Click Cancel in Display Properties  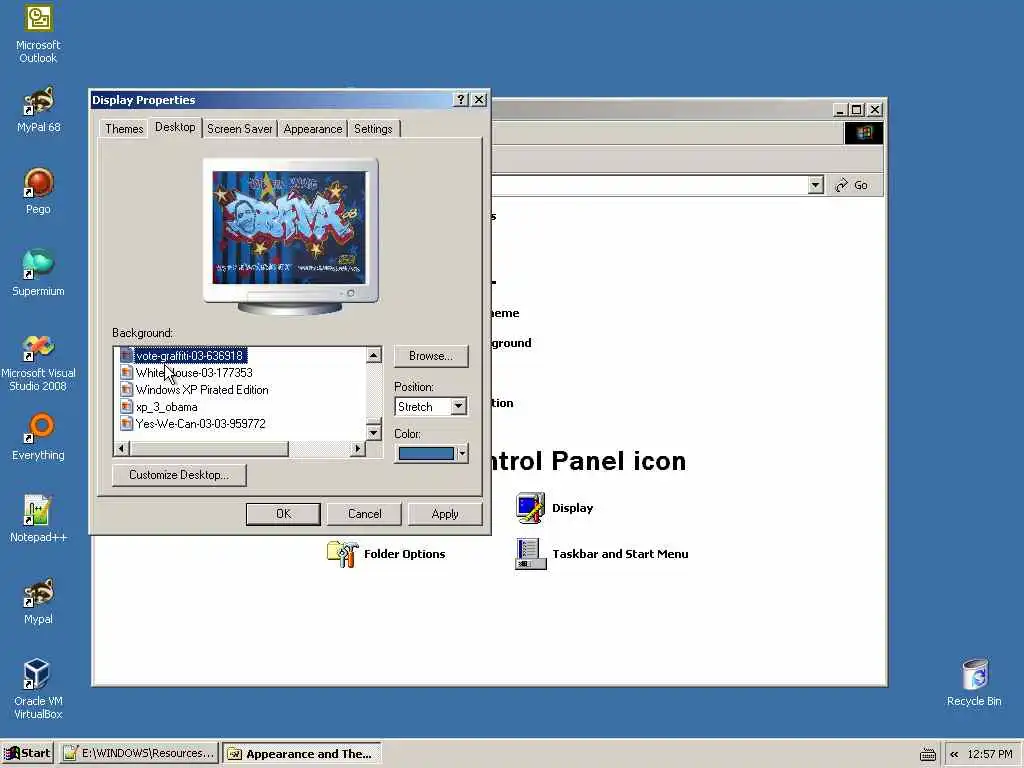(x=364, y=514)
